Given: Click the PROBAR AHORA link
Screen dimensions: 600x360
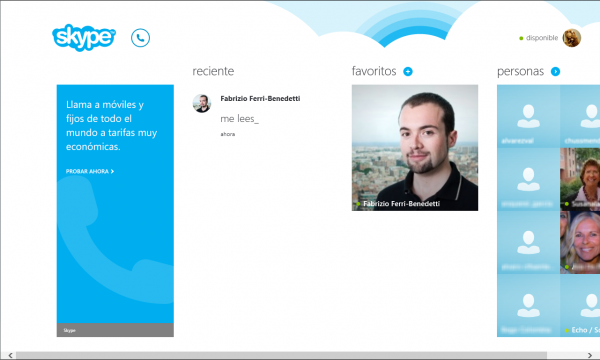Looking at the screenshot, I should [90, 171].
